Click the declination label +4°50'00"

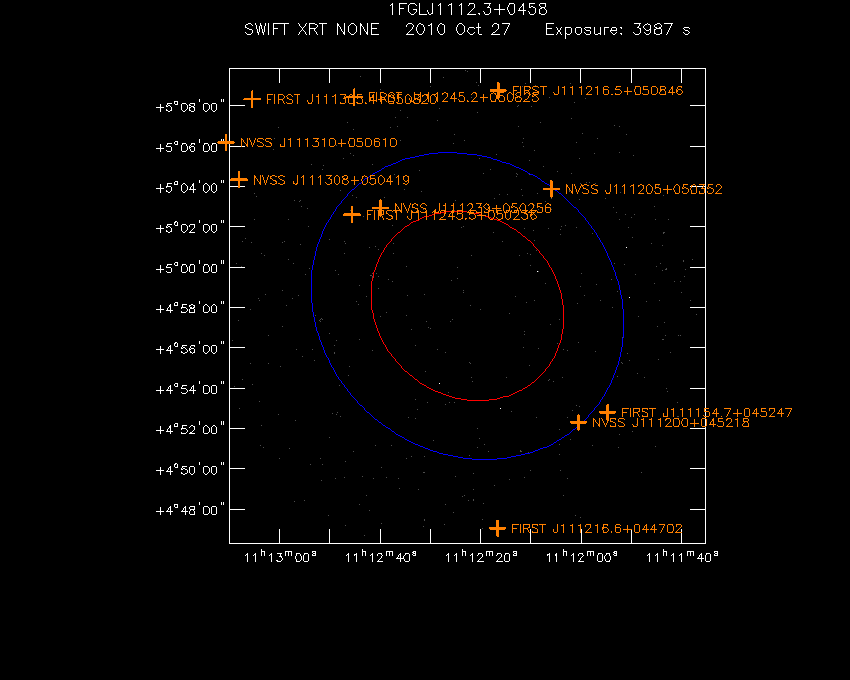(x=190, y=470)
